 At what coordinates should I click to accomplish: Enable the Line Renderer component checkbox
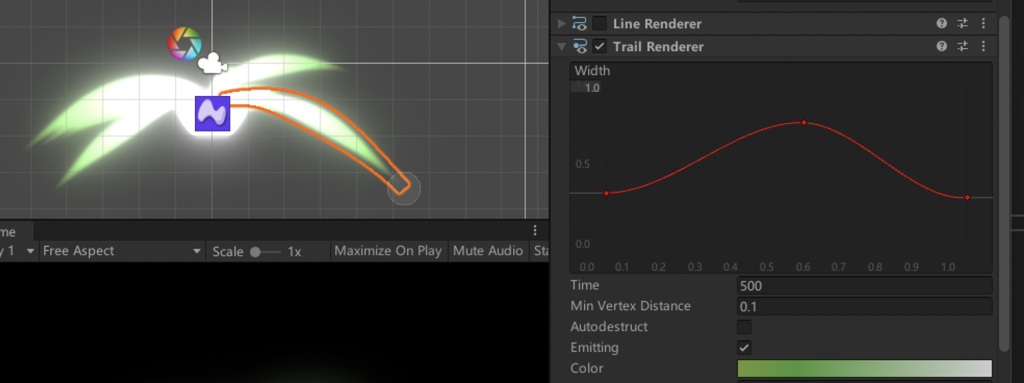click(600, 24)
